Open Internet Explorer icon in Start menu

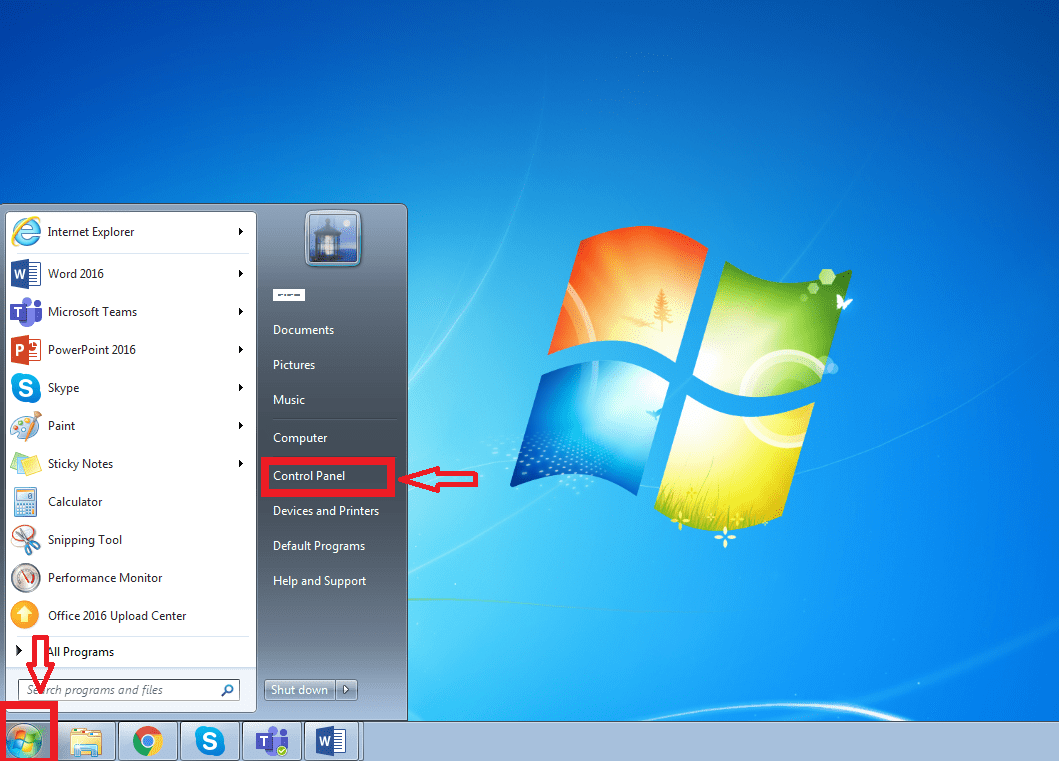click(x=26, y=232)
